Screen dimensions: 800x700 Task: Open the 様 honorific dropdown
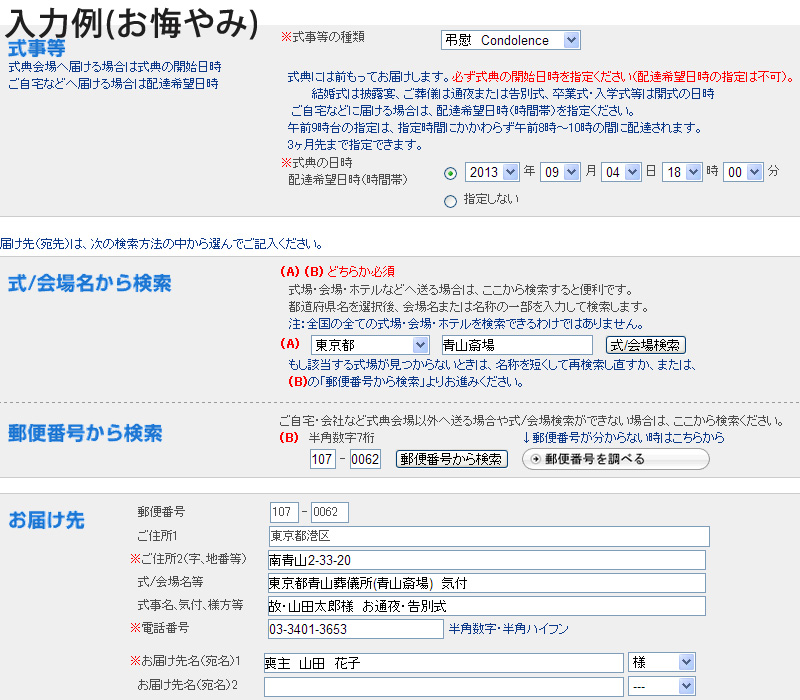tap(661, 663)
